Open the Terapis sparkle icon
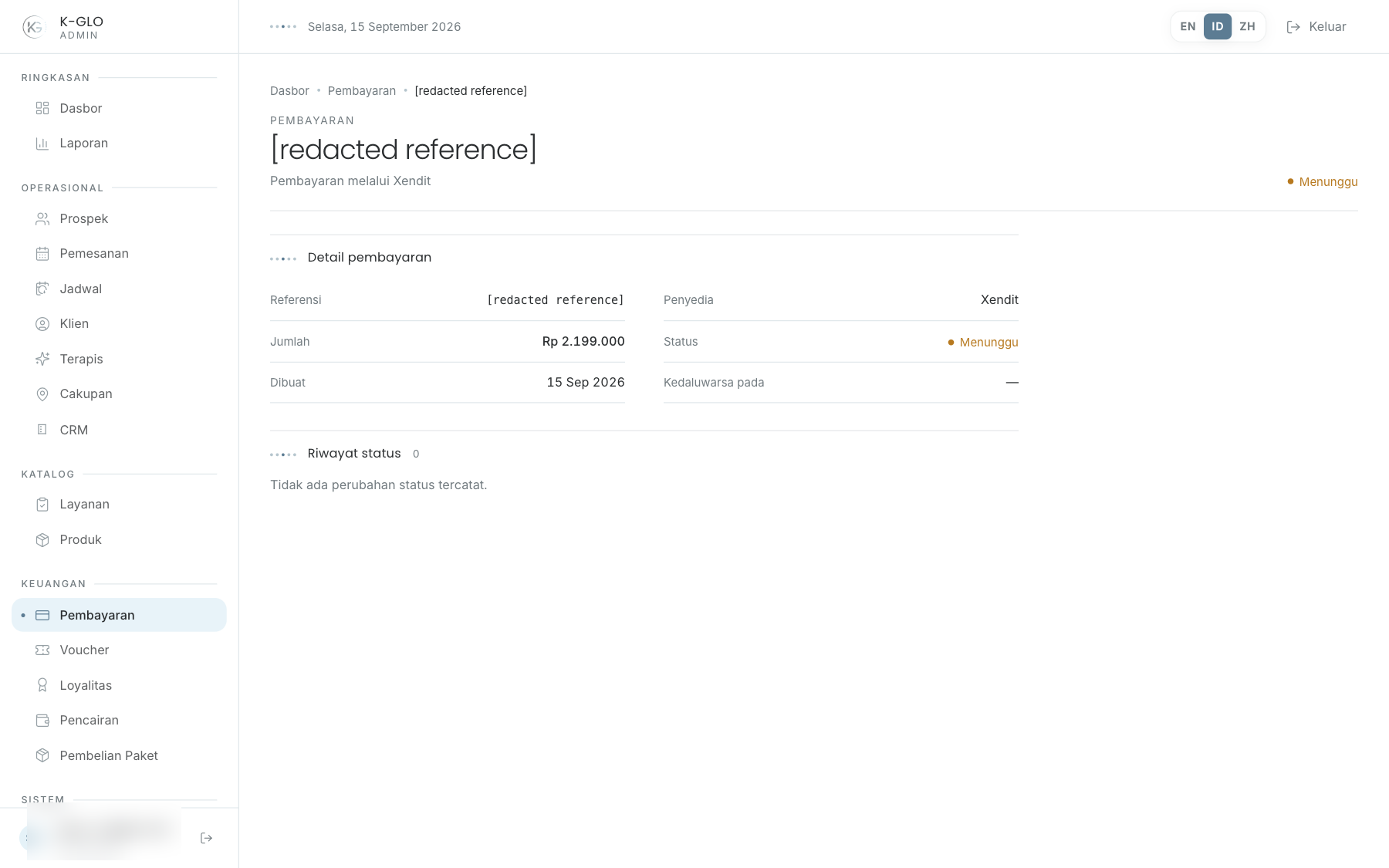This screenshot has height=868, width=1389. click(x=42, y=359)
